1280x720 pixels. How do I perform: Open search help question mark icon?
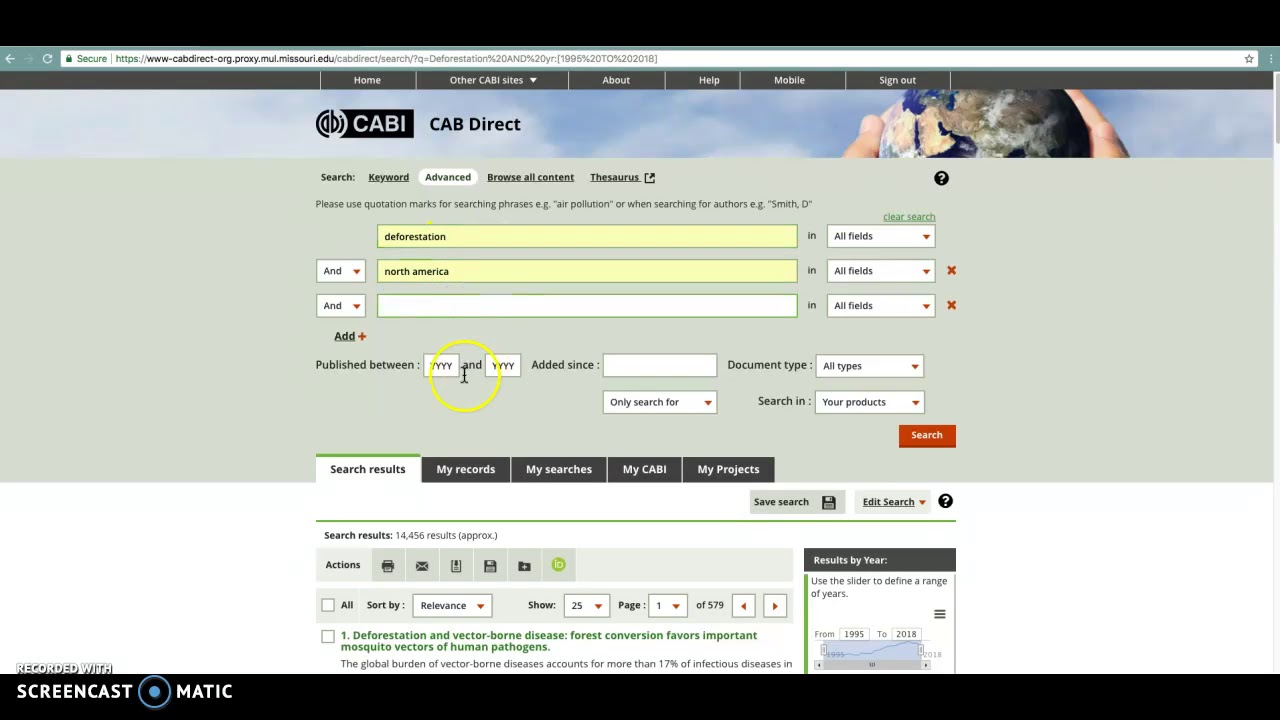[x=941, y=178]
